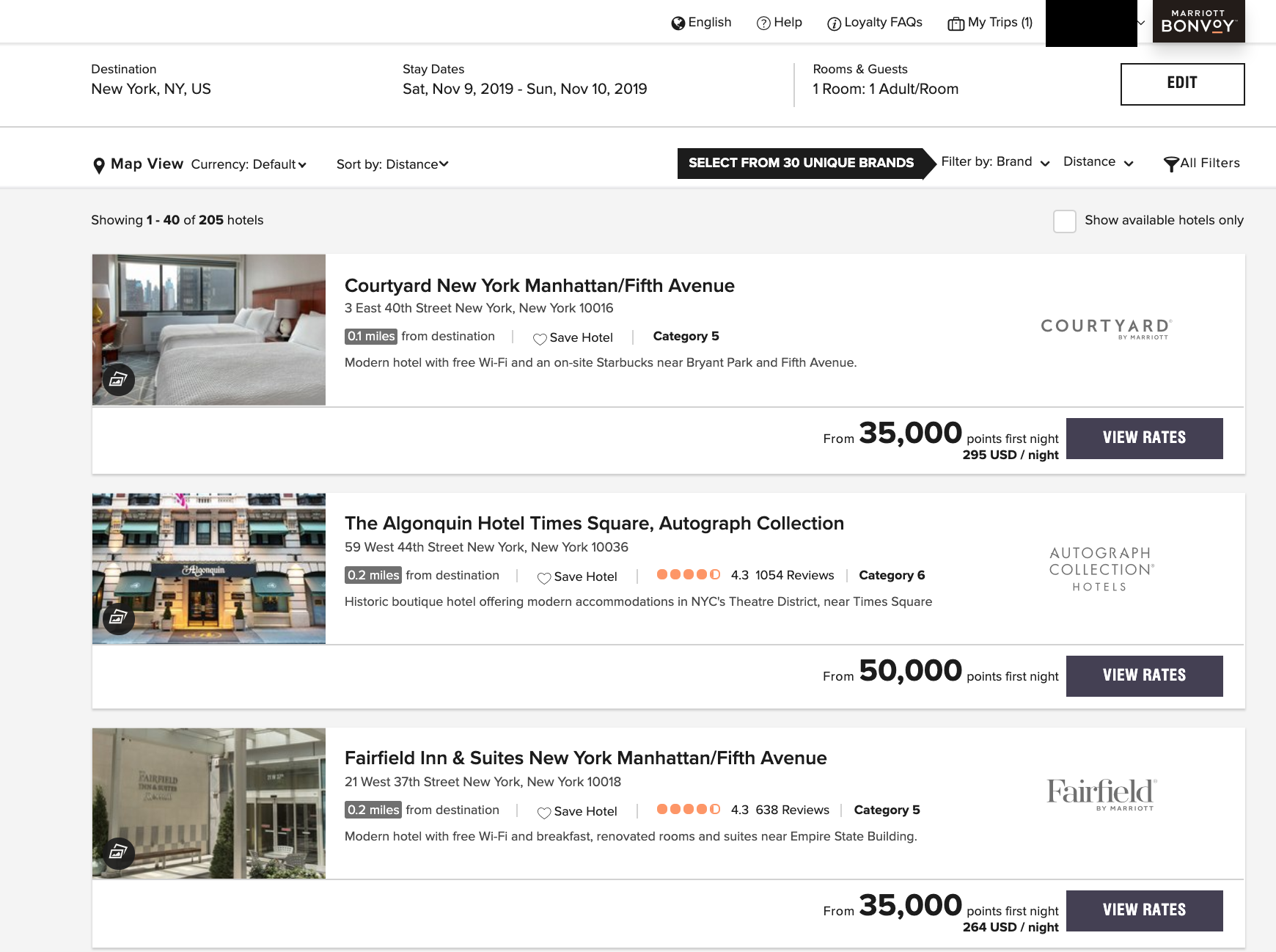The height and width of the screenshot is (952, 1276).
Task: View rates for Courtyard New York Manhattan
Action: (x=1144, y=439)
